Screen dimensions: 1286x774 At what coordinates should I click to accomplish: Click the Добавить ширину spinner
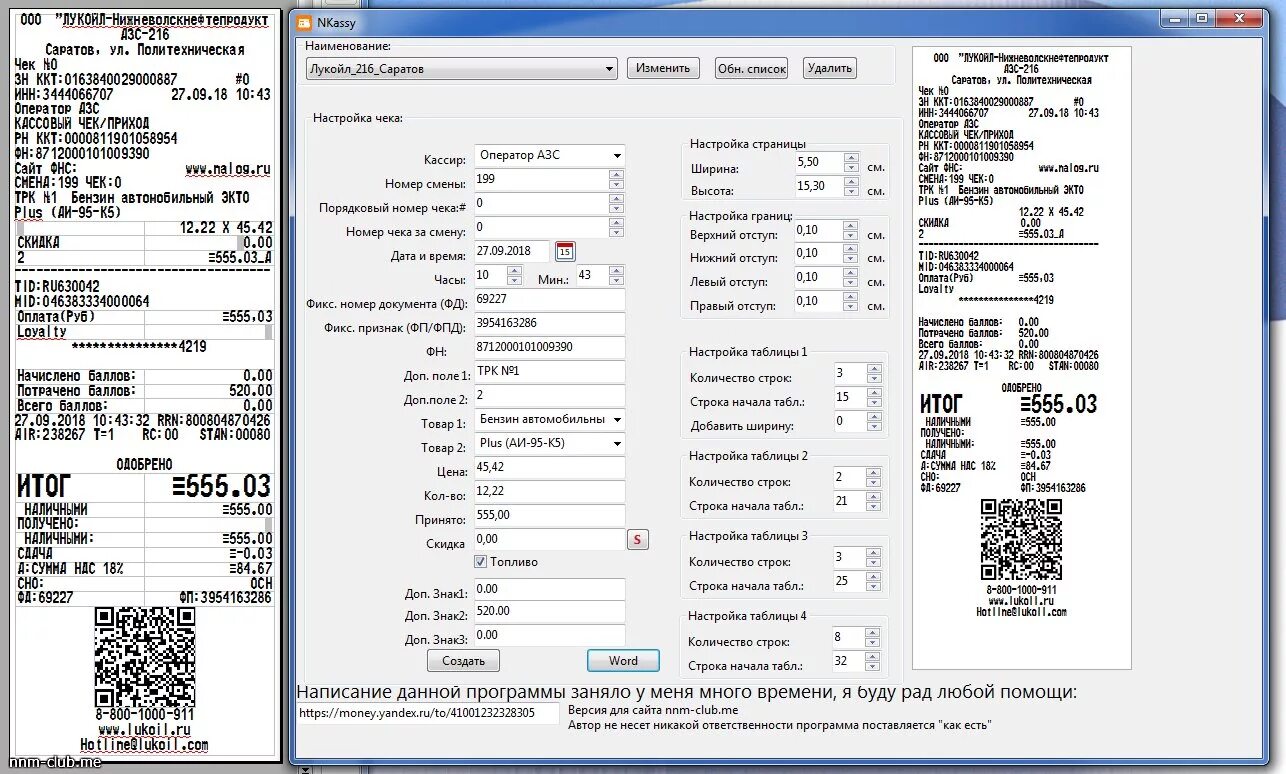point(874,422)
